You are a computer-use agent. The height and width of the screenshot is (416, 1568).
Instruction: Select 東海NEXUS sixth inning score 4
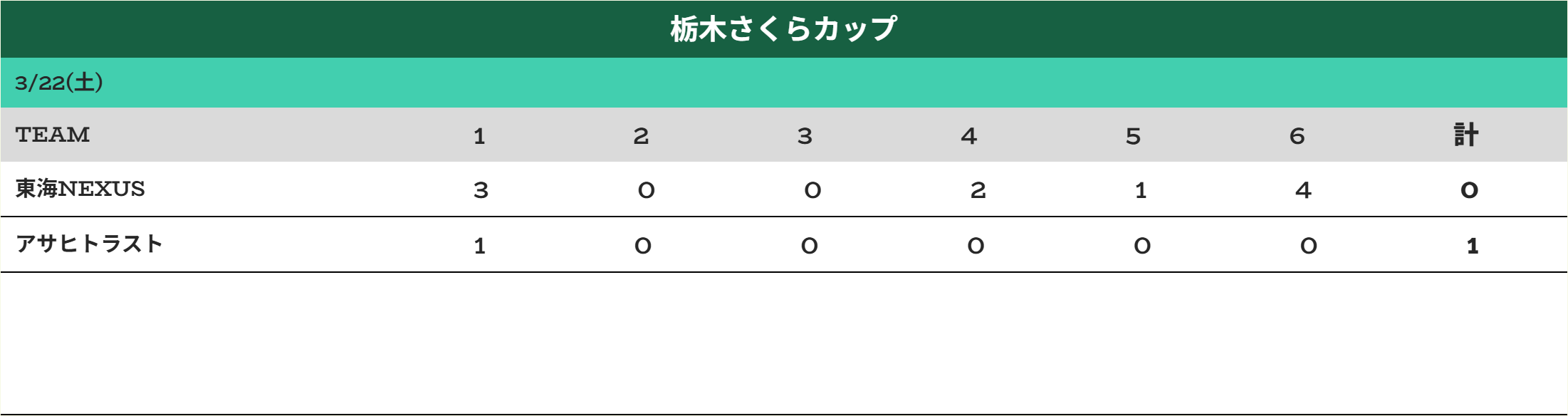click(x=1303, y=190)
